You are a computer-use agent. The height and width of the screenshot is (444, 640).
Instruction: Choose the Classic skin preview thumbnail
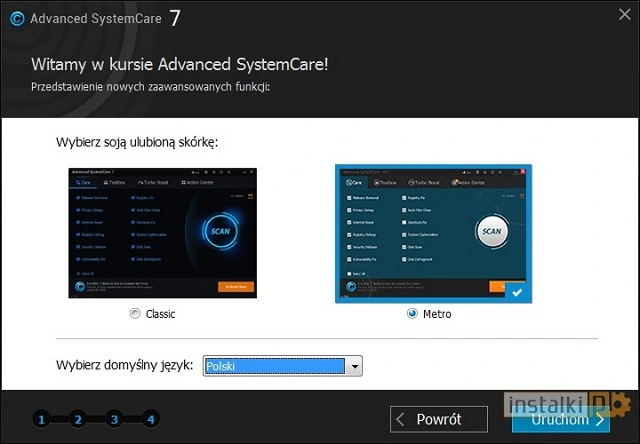(162, 233)
